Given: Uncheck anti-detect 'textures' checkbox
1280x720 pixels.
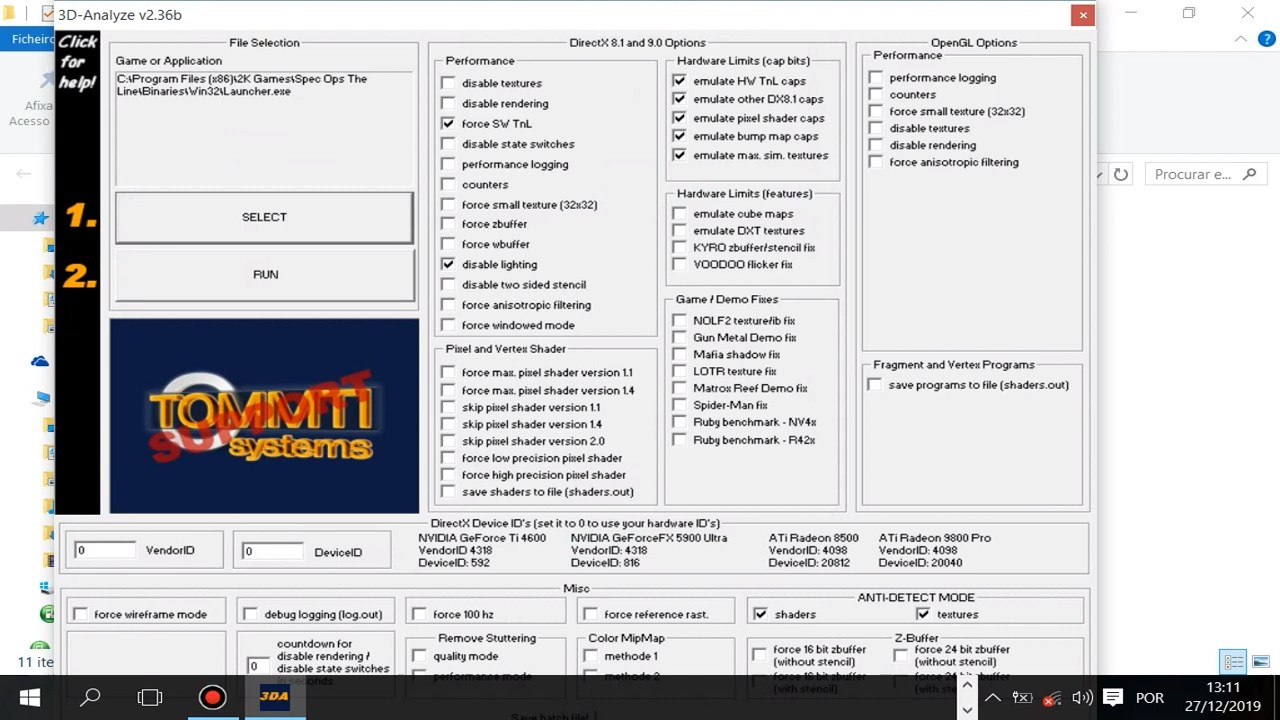Looking at the screenshot, I should (923, 614).
